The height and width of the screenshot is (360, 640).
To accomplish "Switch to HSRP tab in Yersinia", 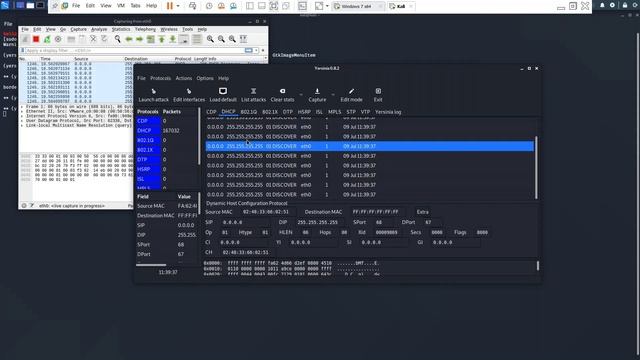I will click(304, 111).
